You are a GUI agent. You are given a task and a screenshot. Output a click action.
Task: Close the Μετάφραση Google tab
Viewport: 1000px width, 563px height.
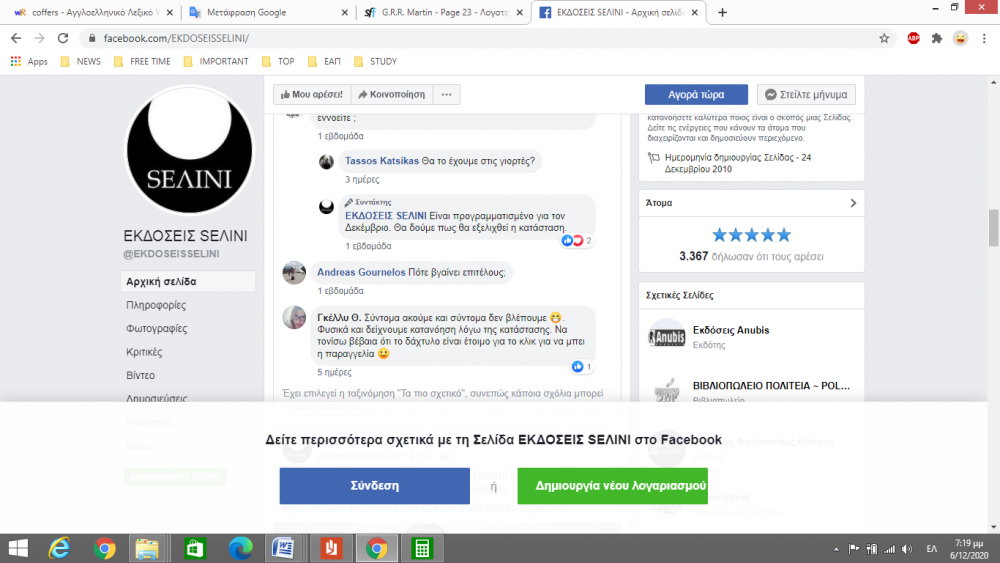(344, 12)
